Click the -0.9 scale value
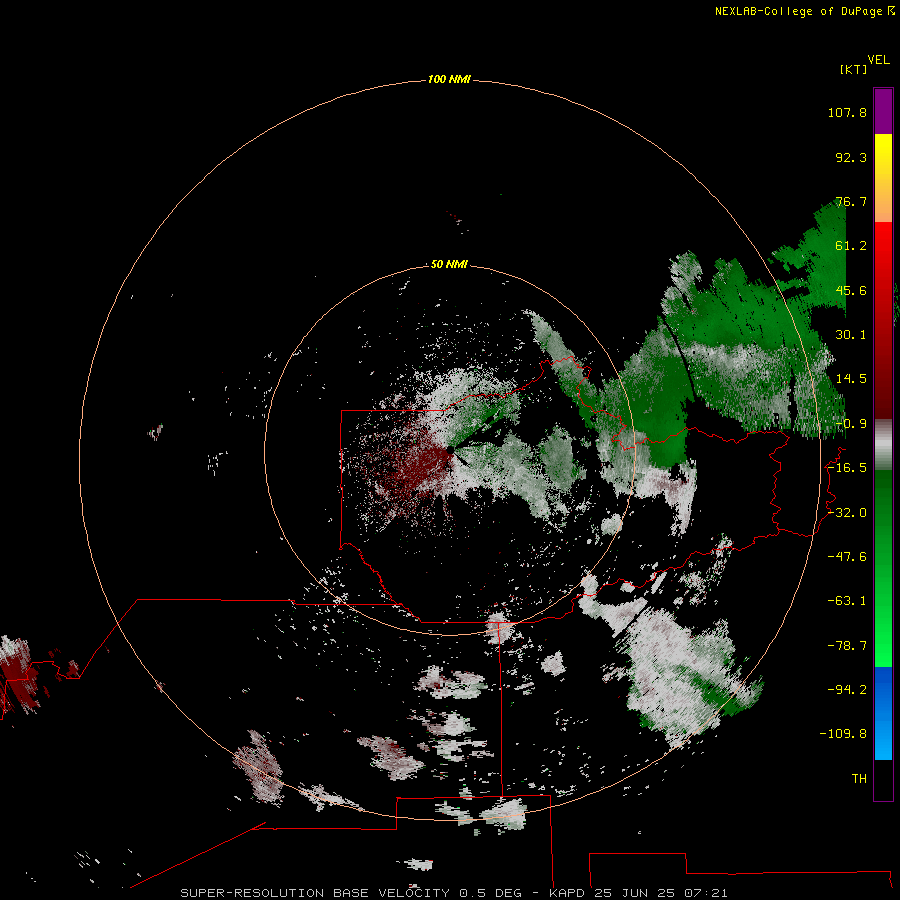 tap(851, 424)
